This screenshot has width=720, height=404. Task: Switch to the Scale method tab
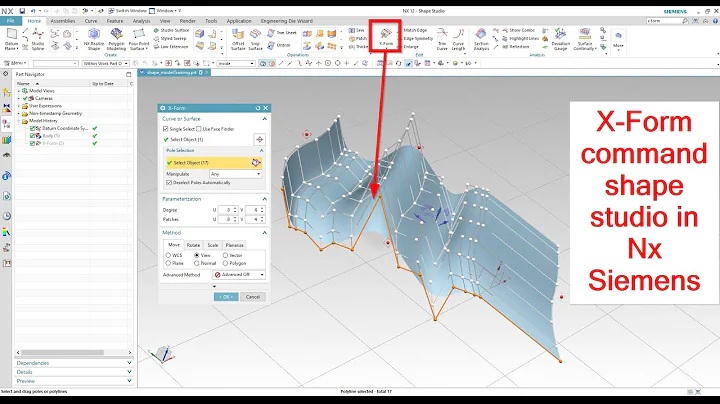pos(213,245)
